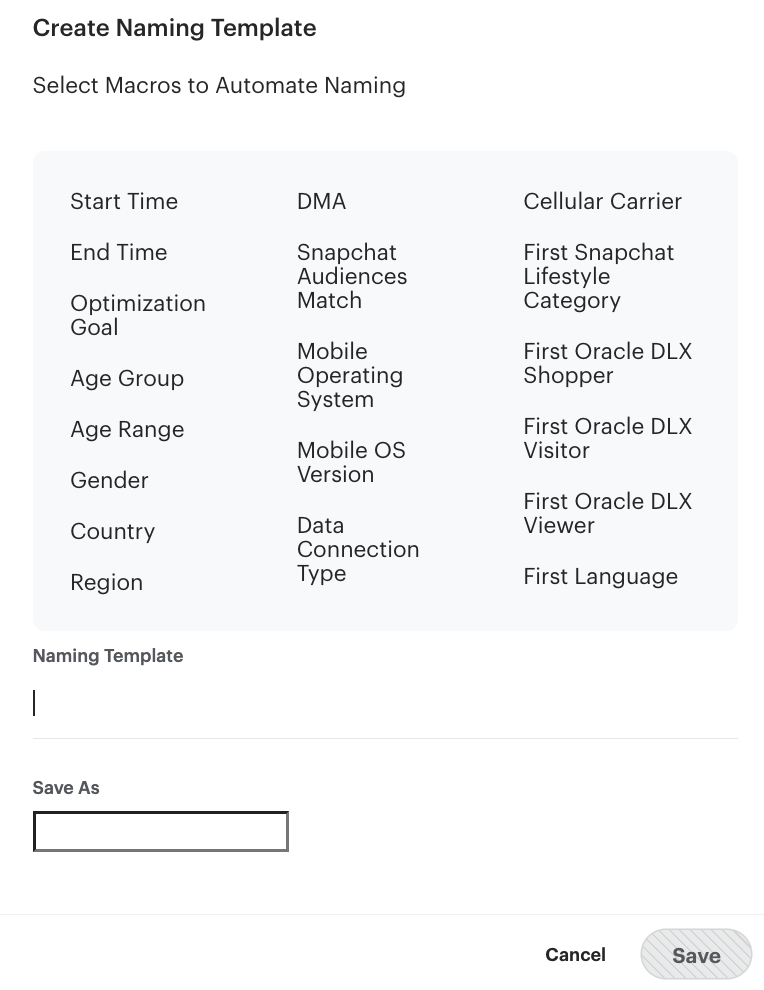Click the Save As input box
Image resolution: width=764 pixels, height=990 pixels.
[x=160, y=831]
